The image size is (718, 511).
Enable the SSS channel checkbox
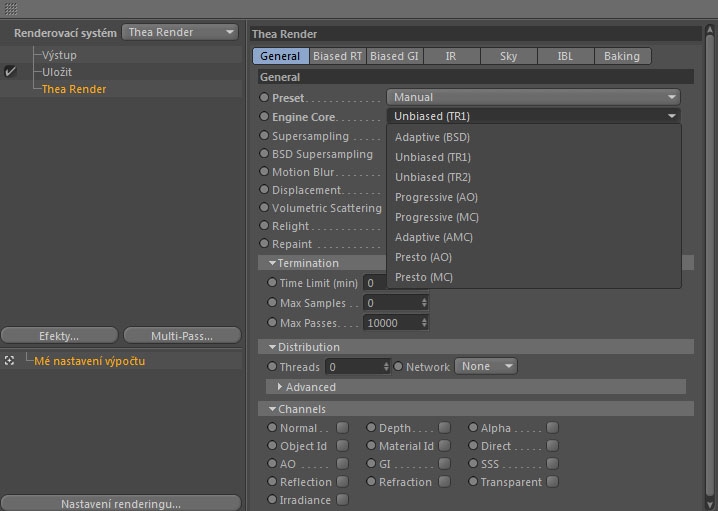tap(553, 463)
